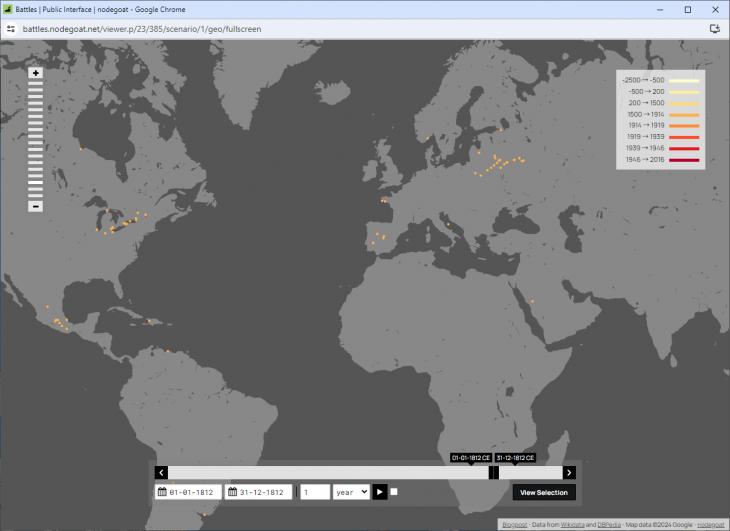The height and width of the screenshot is (531, 730).
Task: Step the timeline forward with the right arrow
Action: (569, 473)
